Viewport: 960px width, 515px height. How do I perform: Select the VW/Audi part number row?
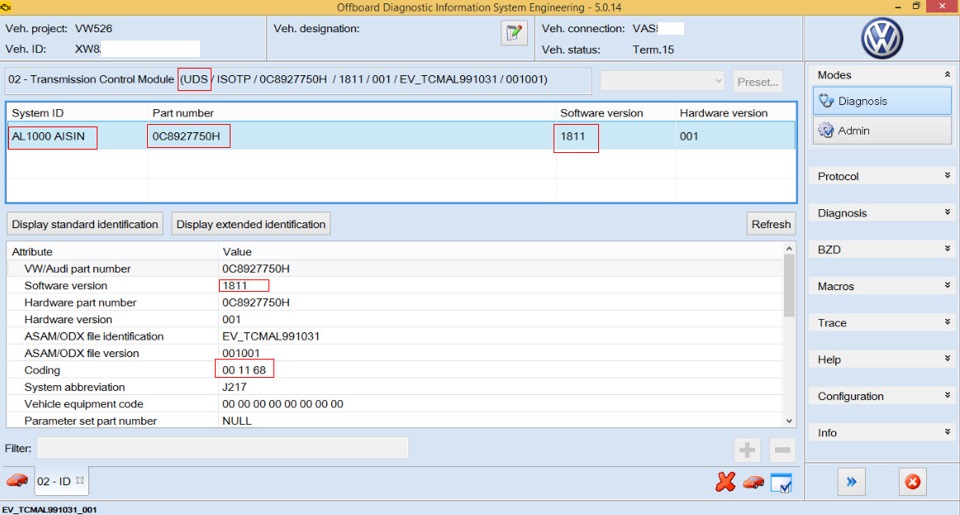point(395,269)
